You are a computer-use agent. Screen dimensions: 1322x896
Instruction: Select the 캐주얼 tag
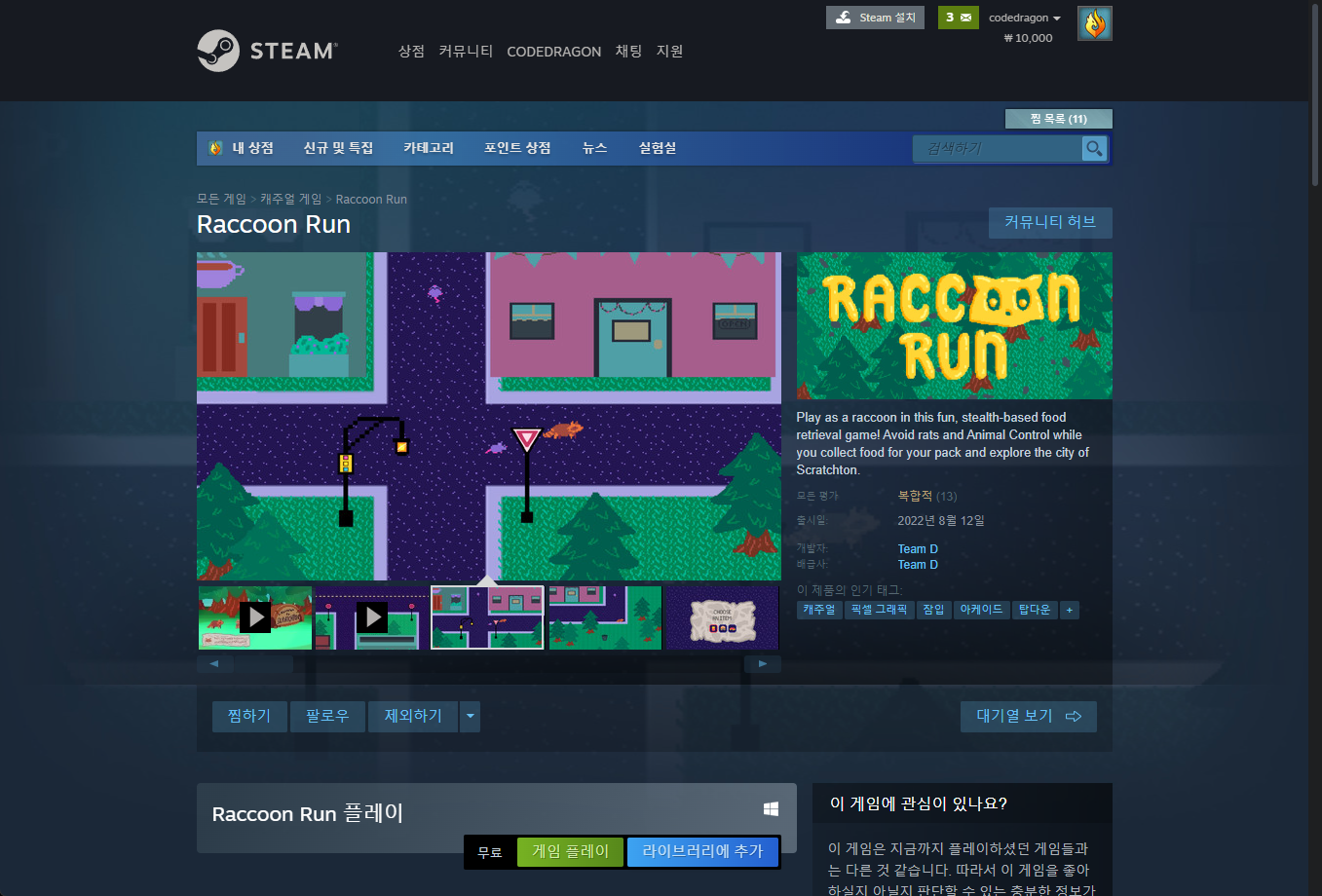pyautogui.click(x=819, y=610)
